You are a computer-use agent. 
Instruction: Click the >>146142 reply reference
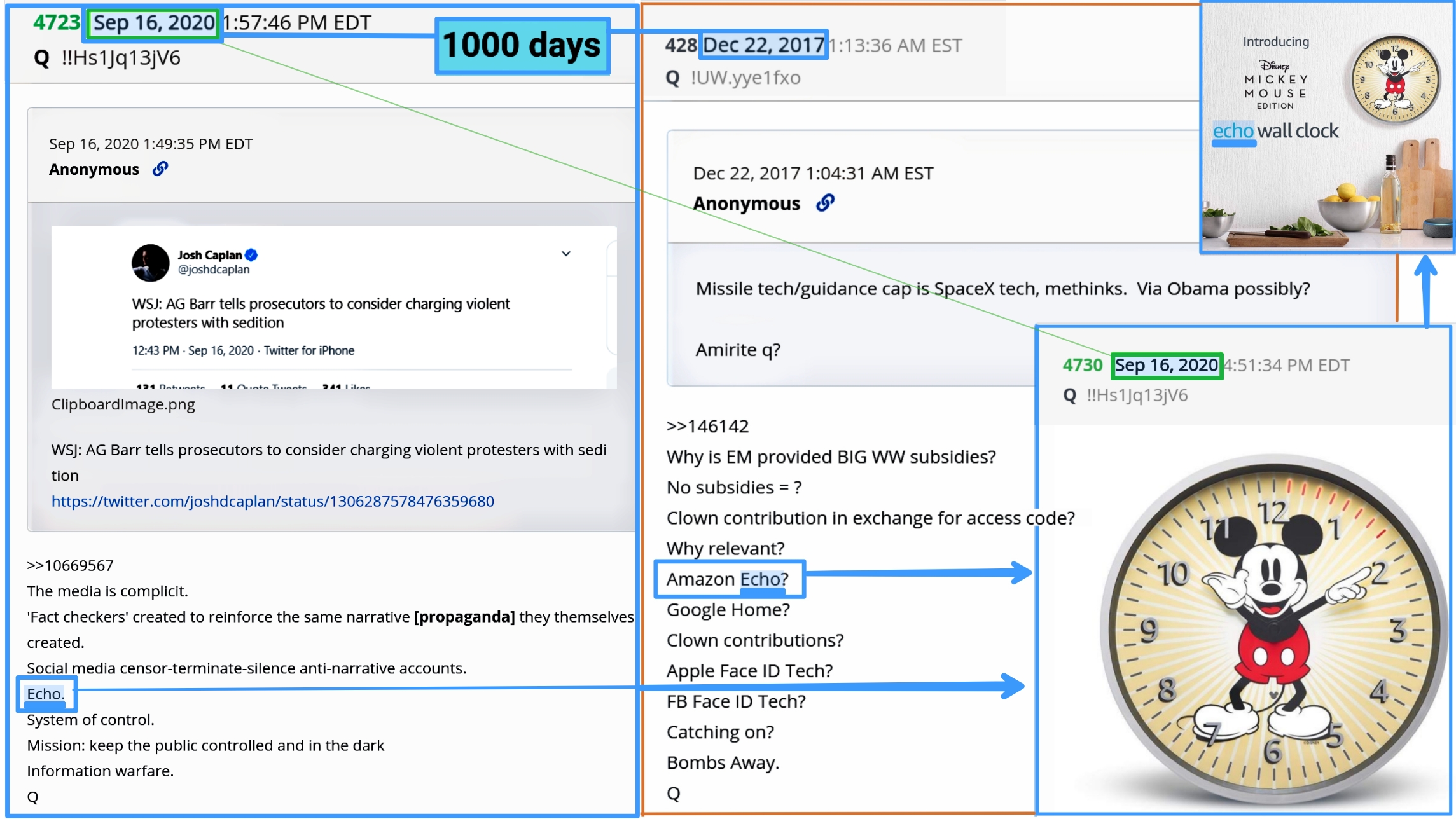(707, 426)
